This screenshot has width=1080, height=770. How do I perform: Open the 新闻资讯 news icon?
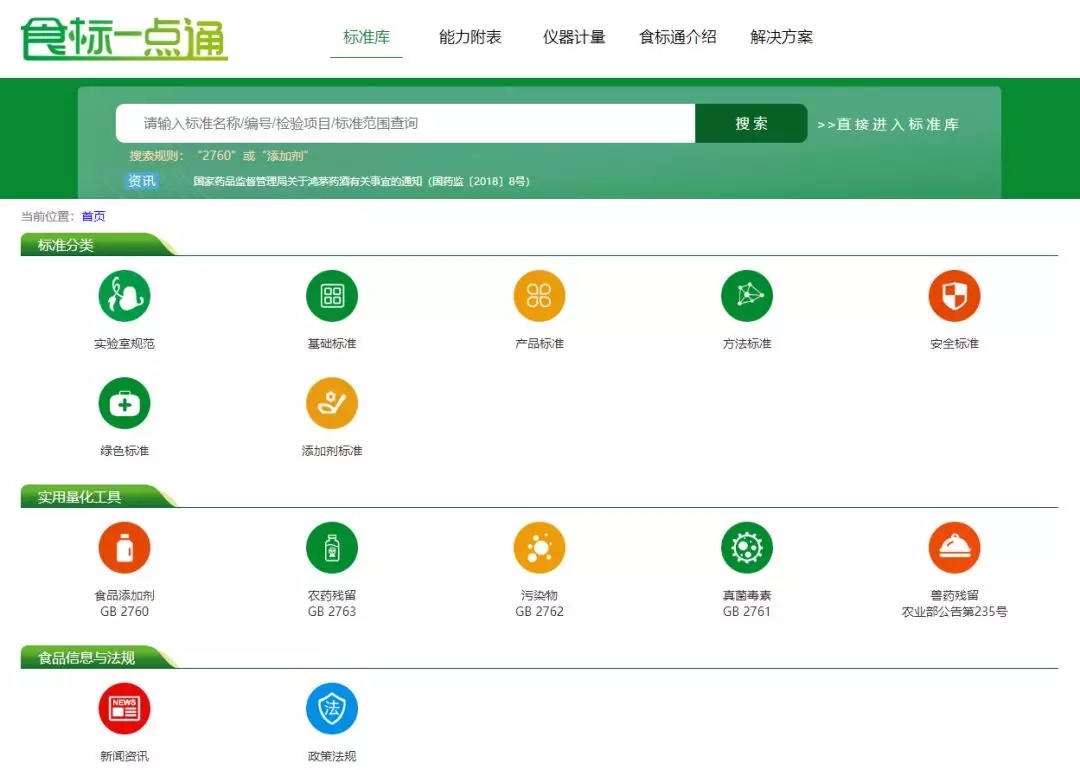tap(124, 708)
